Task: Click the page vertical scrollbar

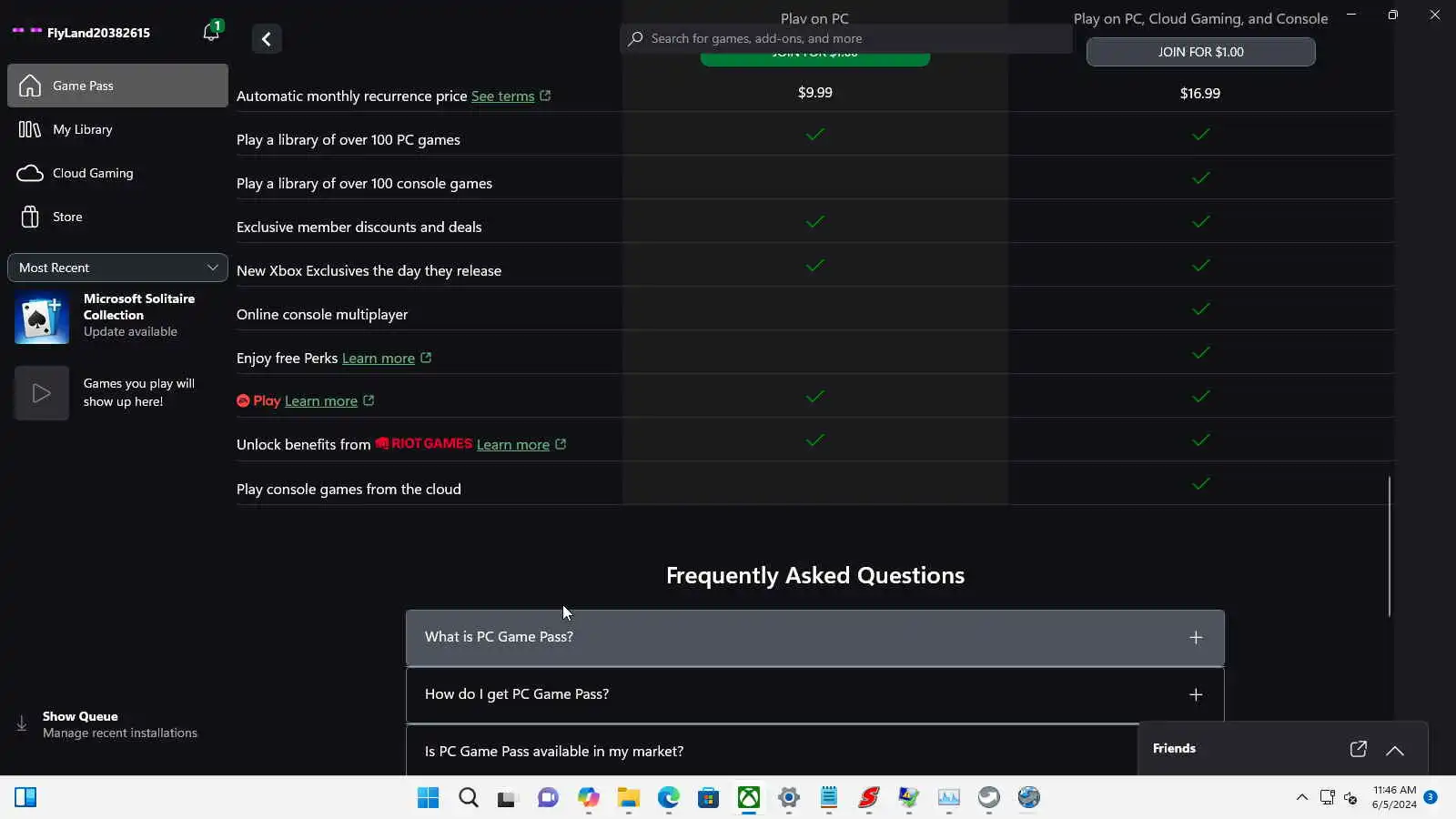Action: (x=1390, y=546)
